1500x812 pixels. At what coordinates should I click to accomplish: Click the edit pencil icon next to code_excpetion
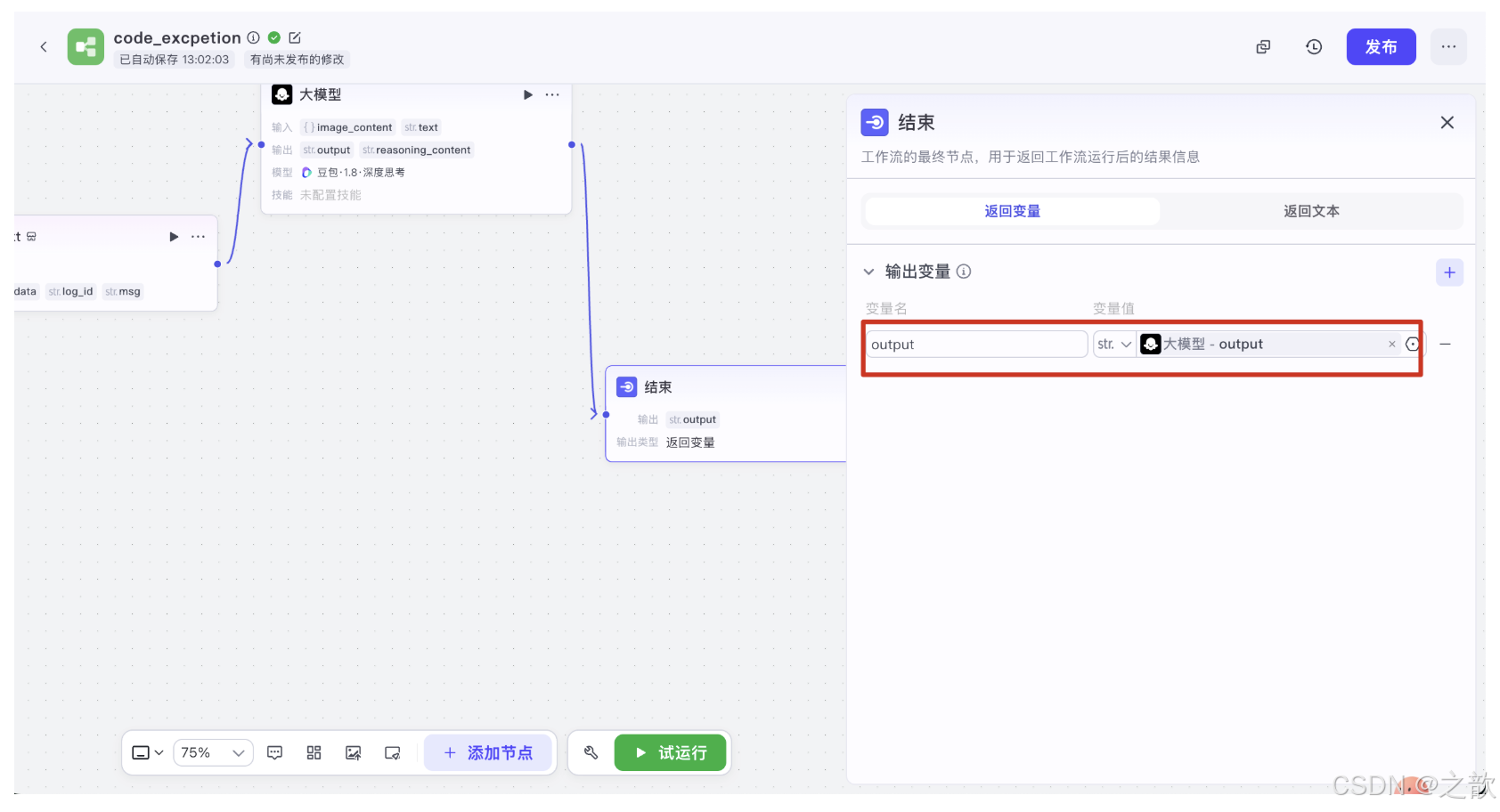(295, 37)
